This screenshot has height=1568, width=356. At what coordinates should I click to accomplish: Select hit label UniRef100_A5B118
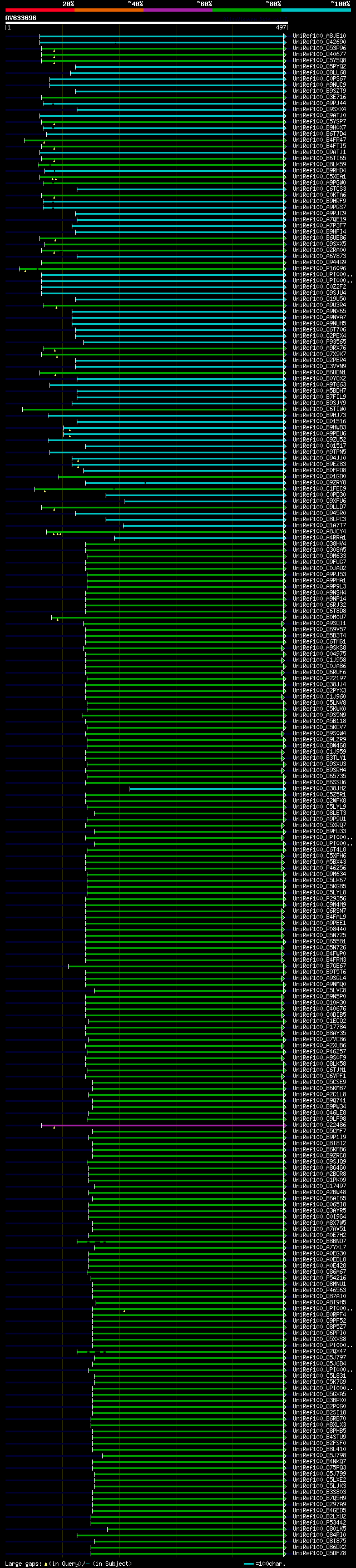point(319,721)
